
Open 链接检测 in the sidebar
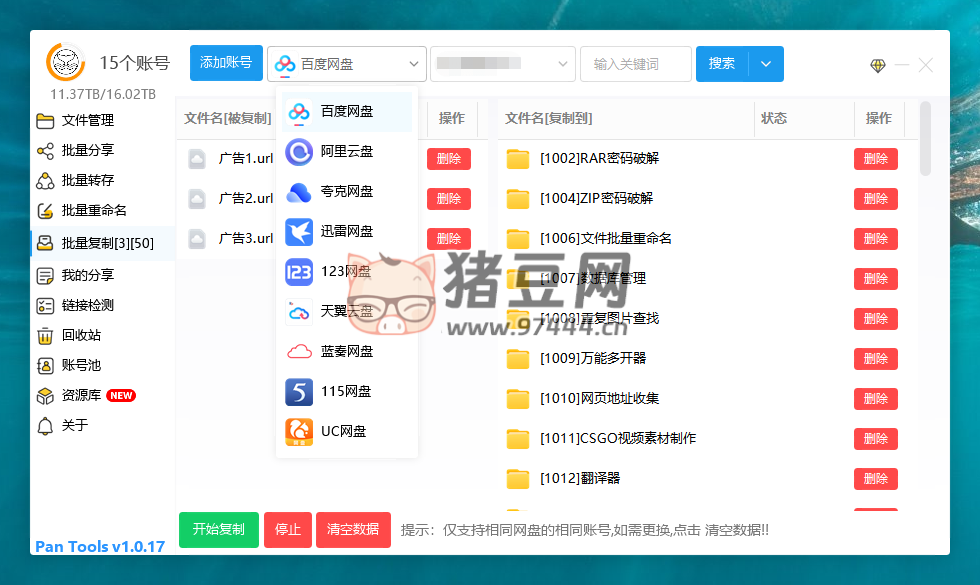pyautogui.click(x=88, y=306)
